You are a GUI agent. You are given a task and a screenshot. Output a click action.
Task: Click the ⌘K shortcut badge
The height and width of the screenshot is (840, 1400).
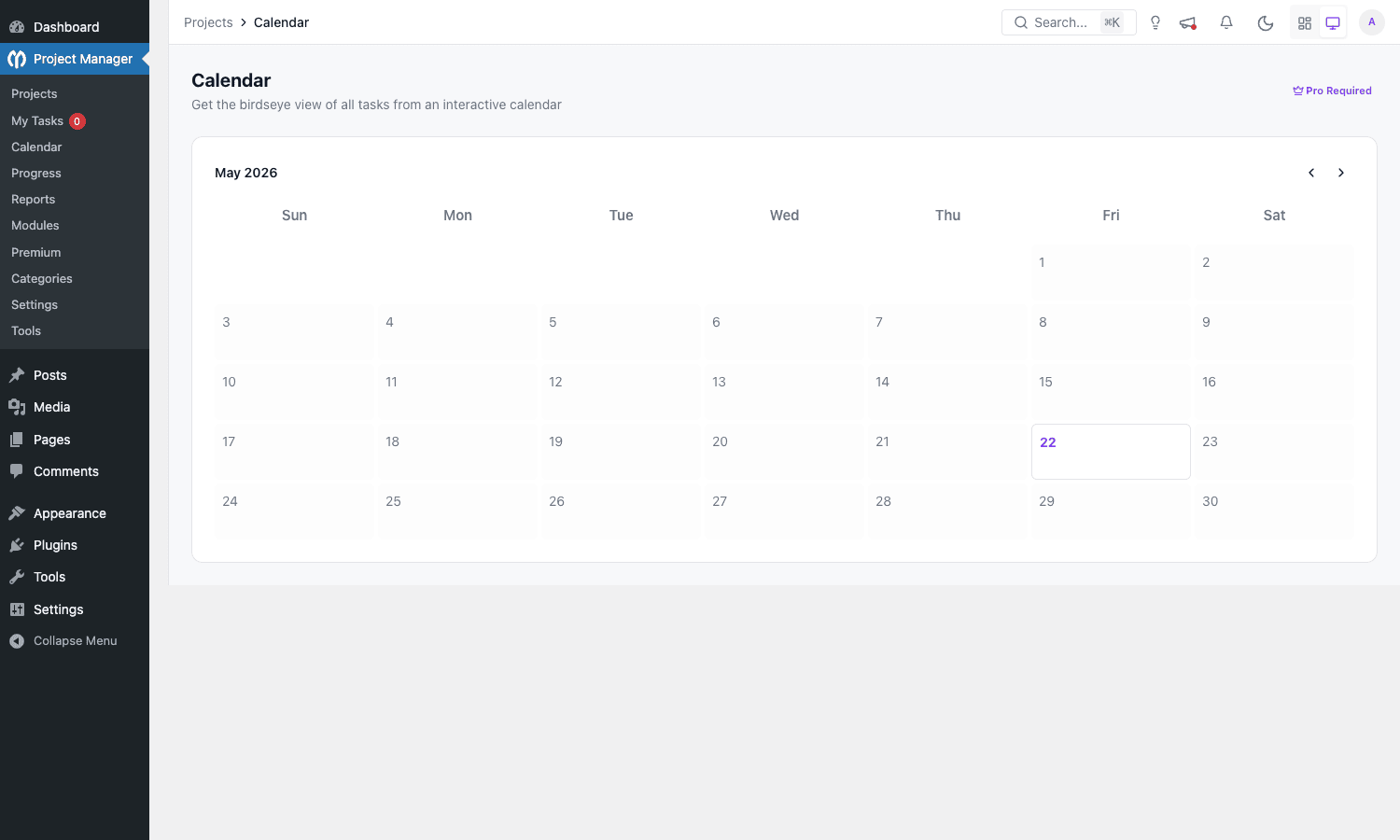1112,22
